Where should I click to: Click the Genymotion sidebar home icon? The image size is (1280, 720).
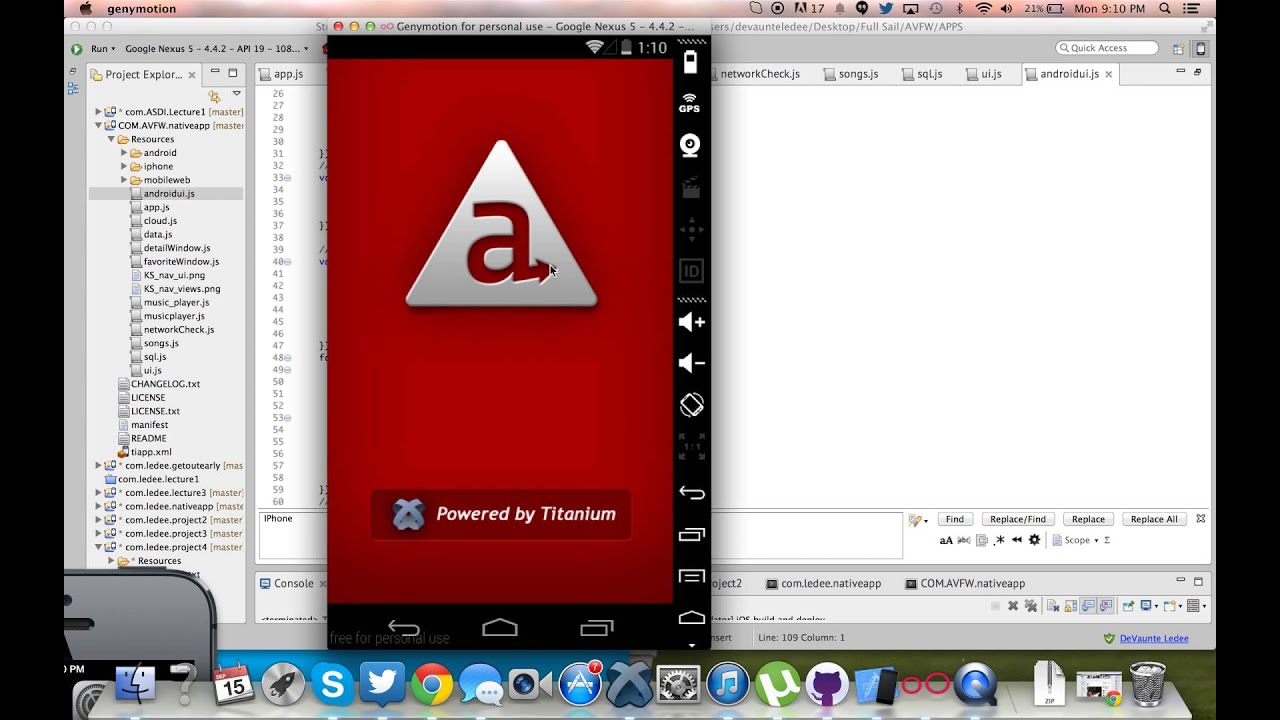[x=691, y=618]
